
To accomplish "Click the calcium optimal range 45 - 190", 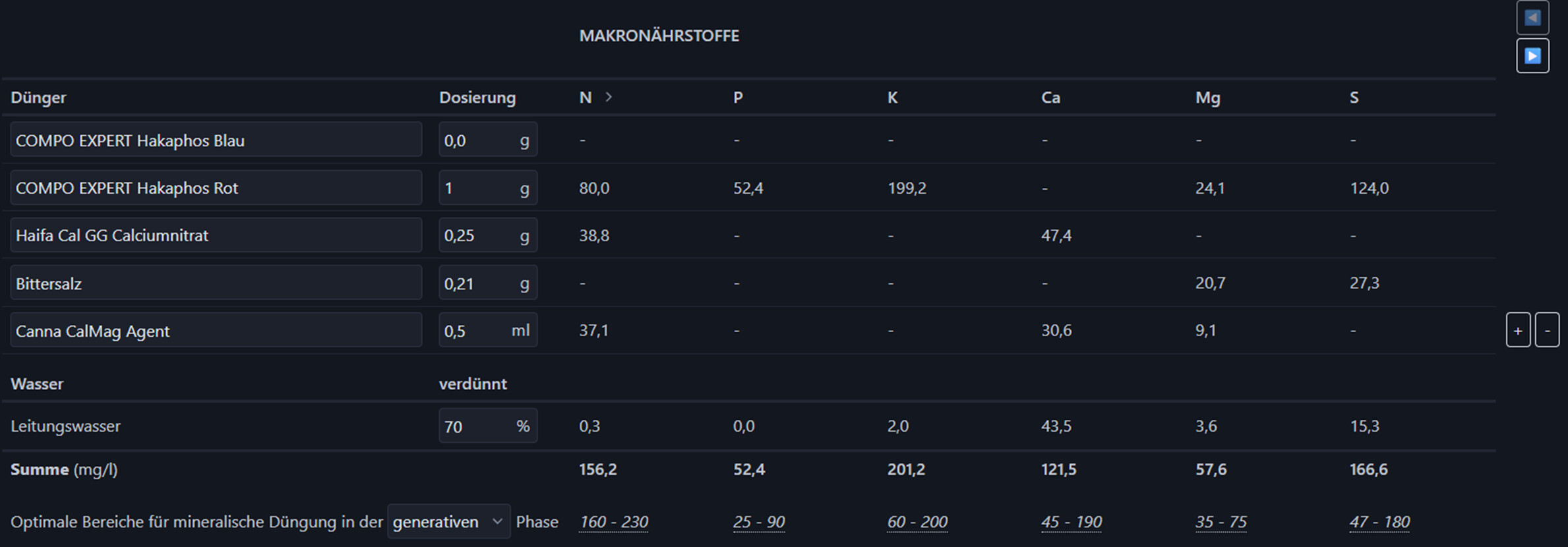I will 1071,522.
